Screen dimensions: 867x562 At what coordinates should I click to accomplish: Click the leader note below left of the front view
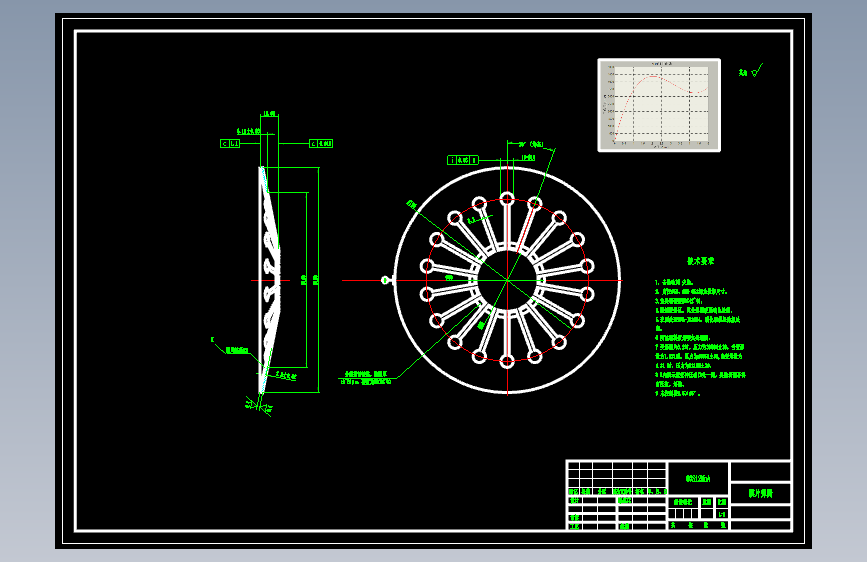tap(364, 378)
